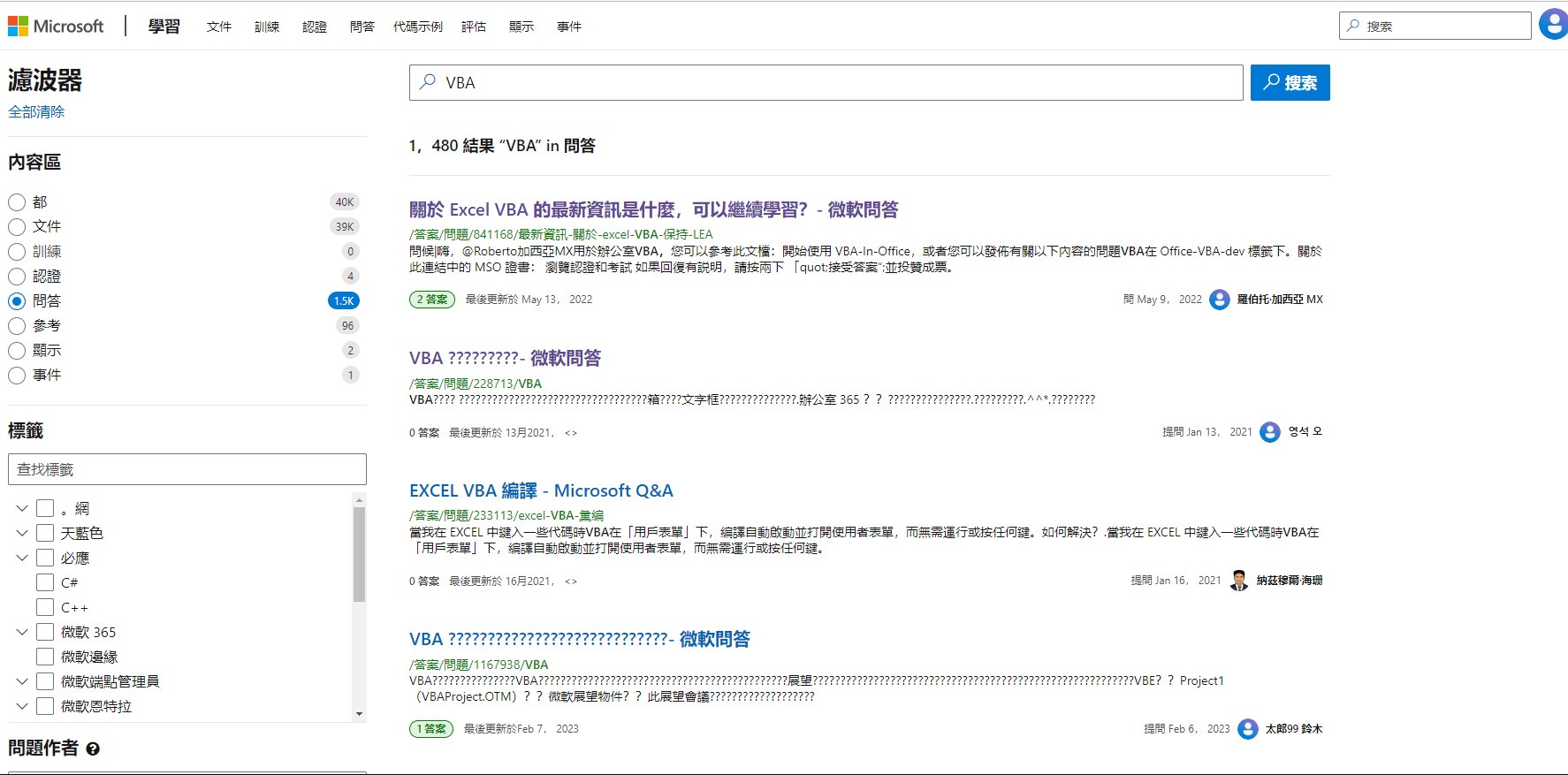Click 全部清除 to clear filters
Image resolution: width=1568 pixels, height=775 pixels.
click(x=36, y=111)
